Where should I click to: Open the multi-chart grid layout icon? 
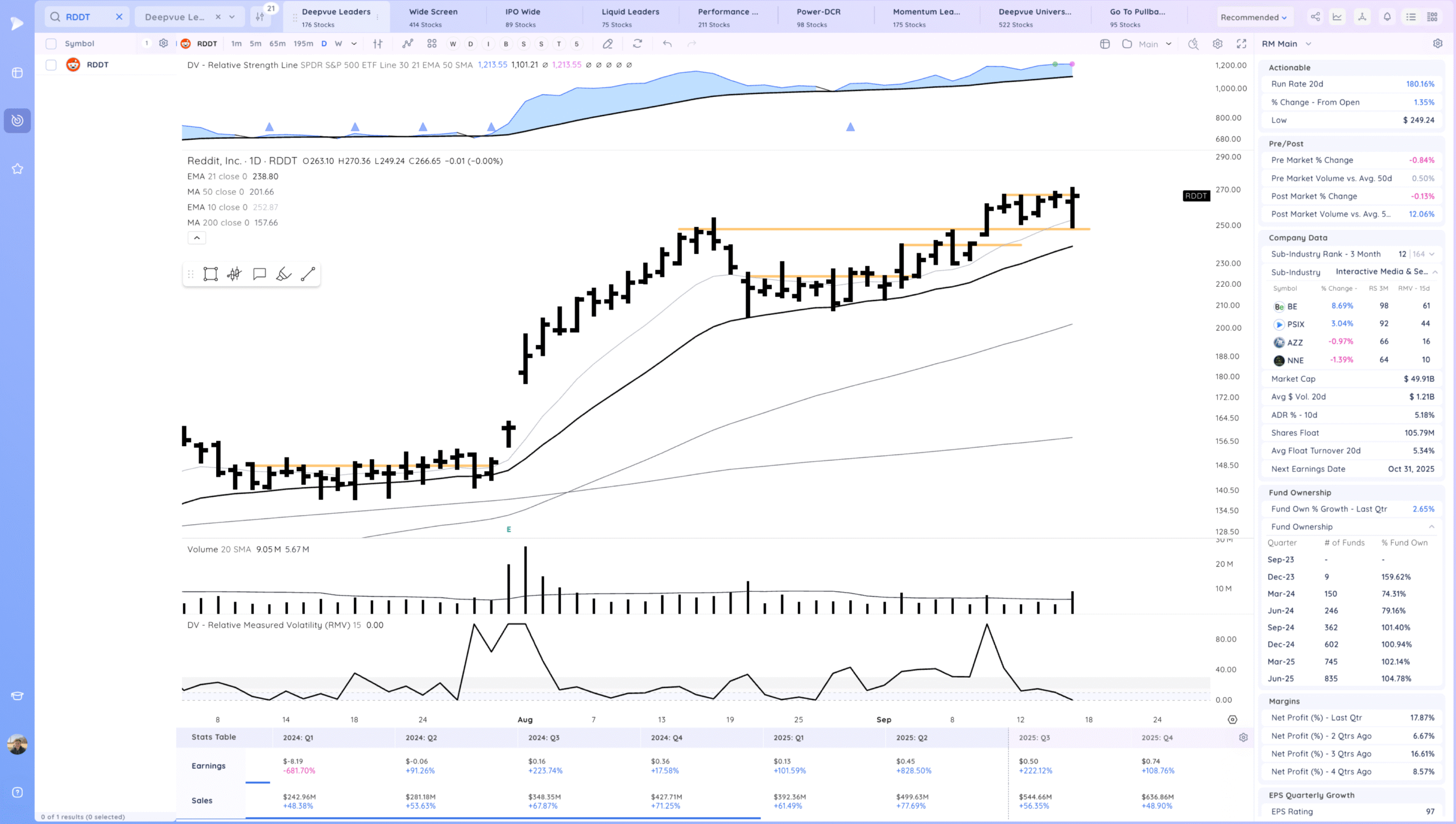(x=432, y=44)
